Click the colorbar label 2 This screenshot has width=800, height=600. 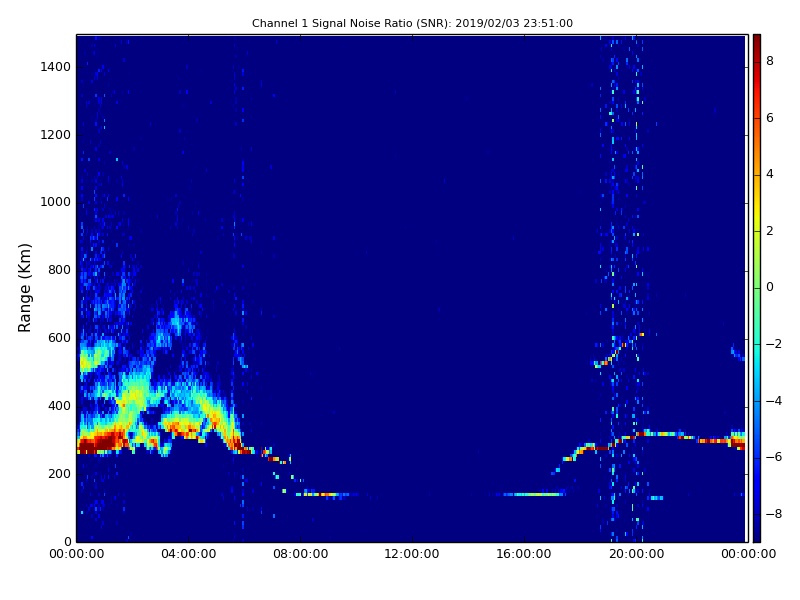coord(770,231)
